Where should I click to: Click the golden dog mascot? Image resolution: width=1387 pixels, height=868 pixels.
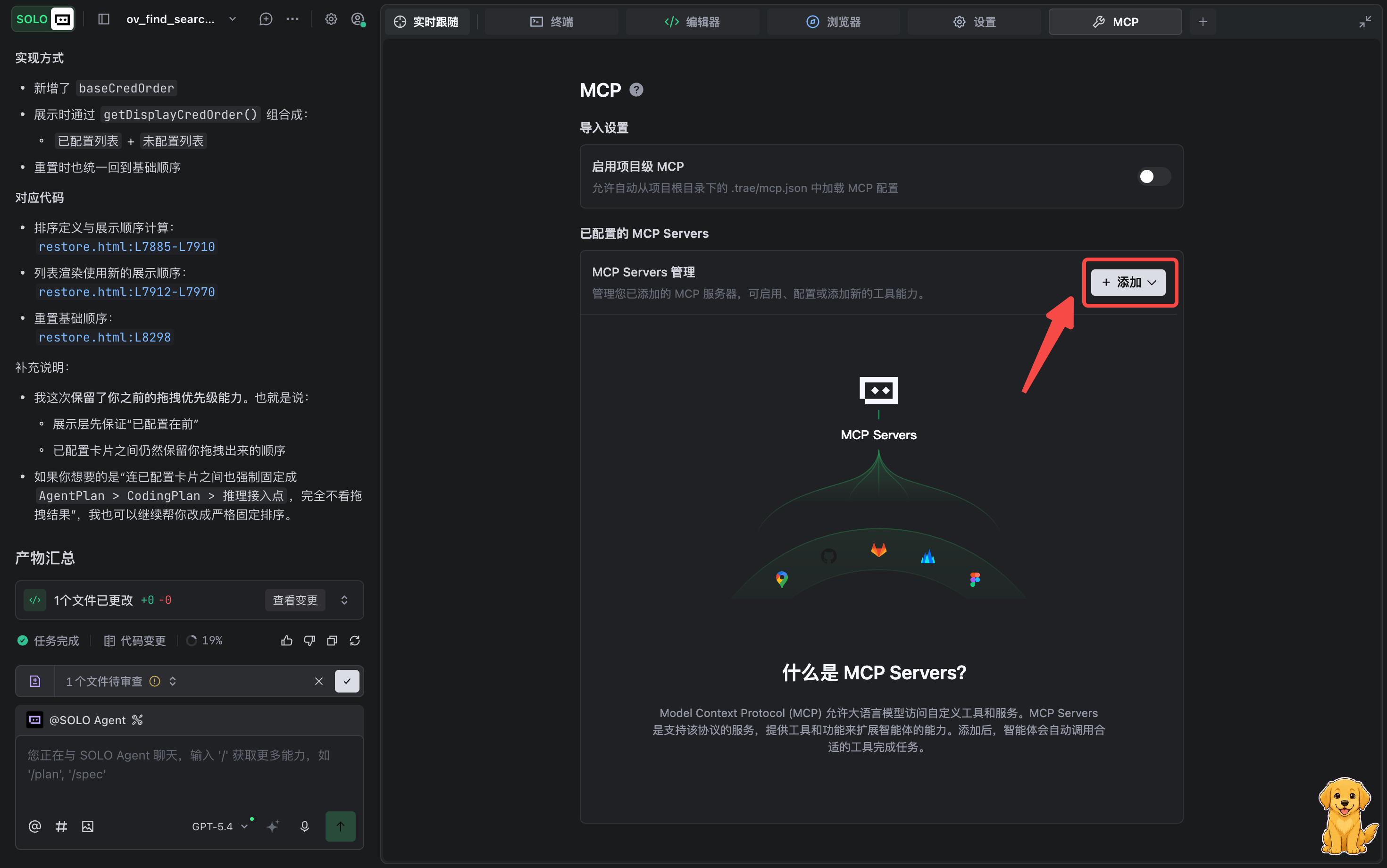pyautogui.click(x=1347, y=816)
